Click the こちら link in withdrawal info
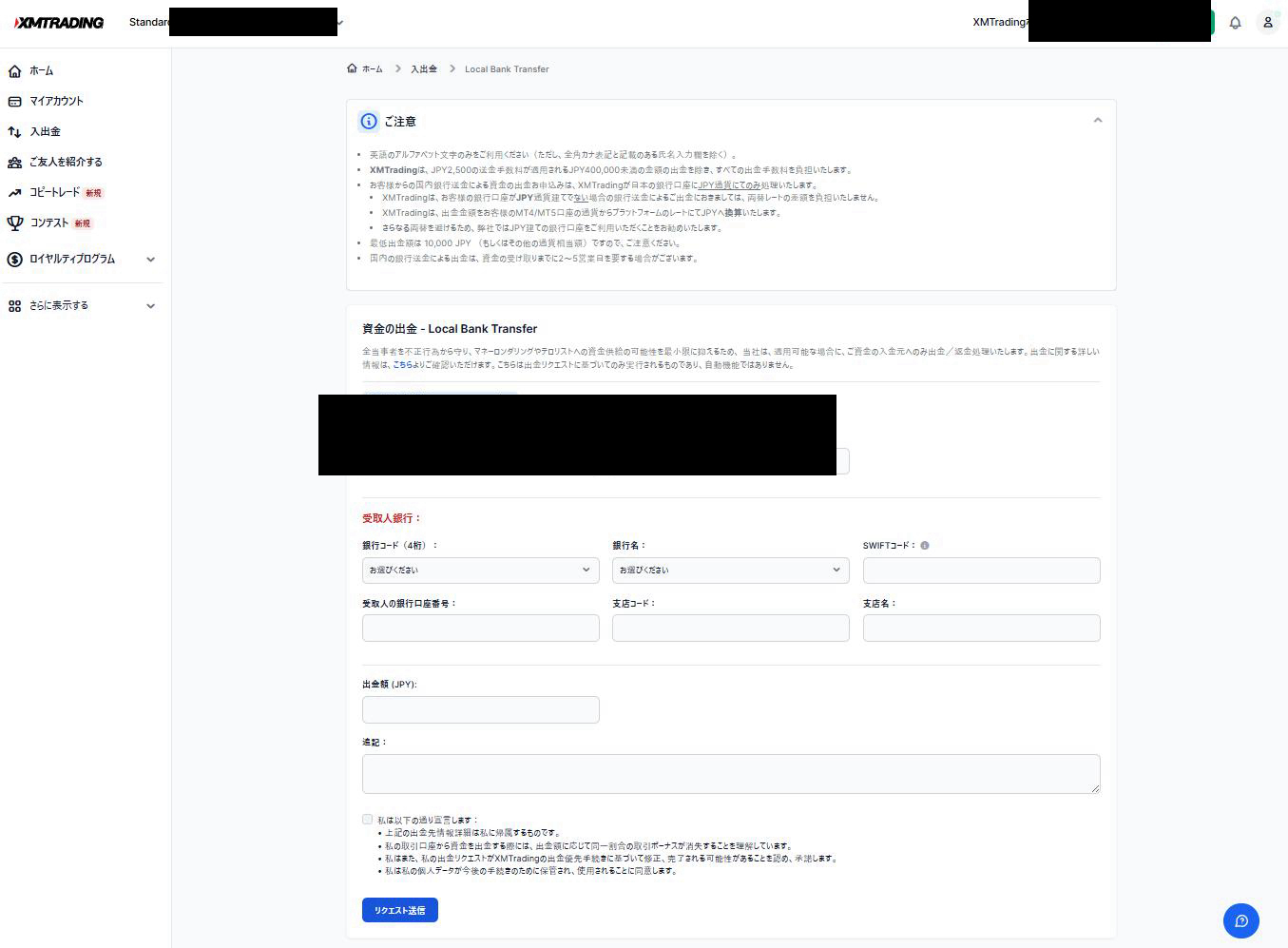Viewport: 1288px width, 948px height. [x=403, y=364]
